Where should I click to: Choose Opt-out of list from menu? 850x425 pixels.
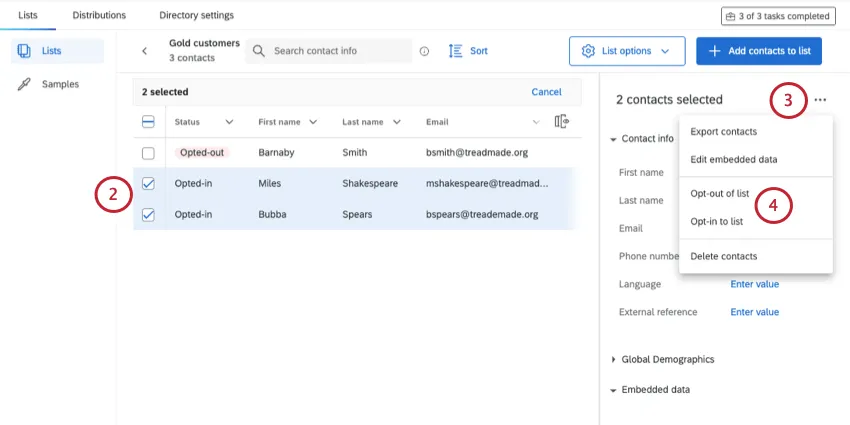[719, 193]
